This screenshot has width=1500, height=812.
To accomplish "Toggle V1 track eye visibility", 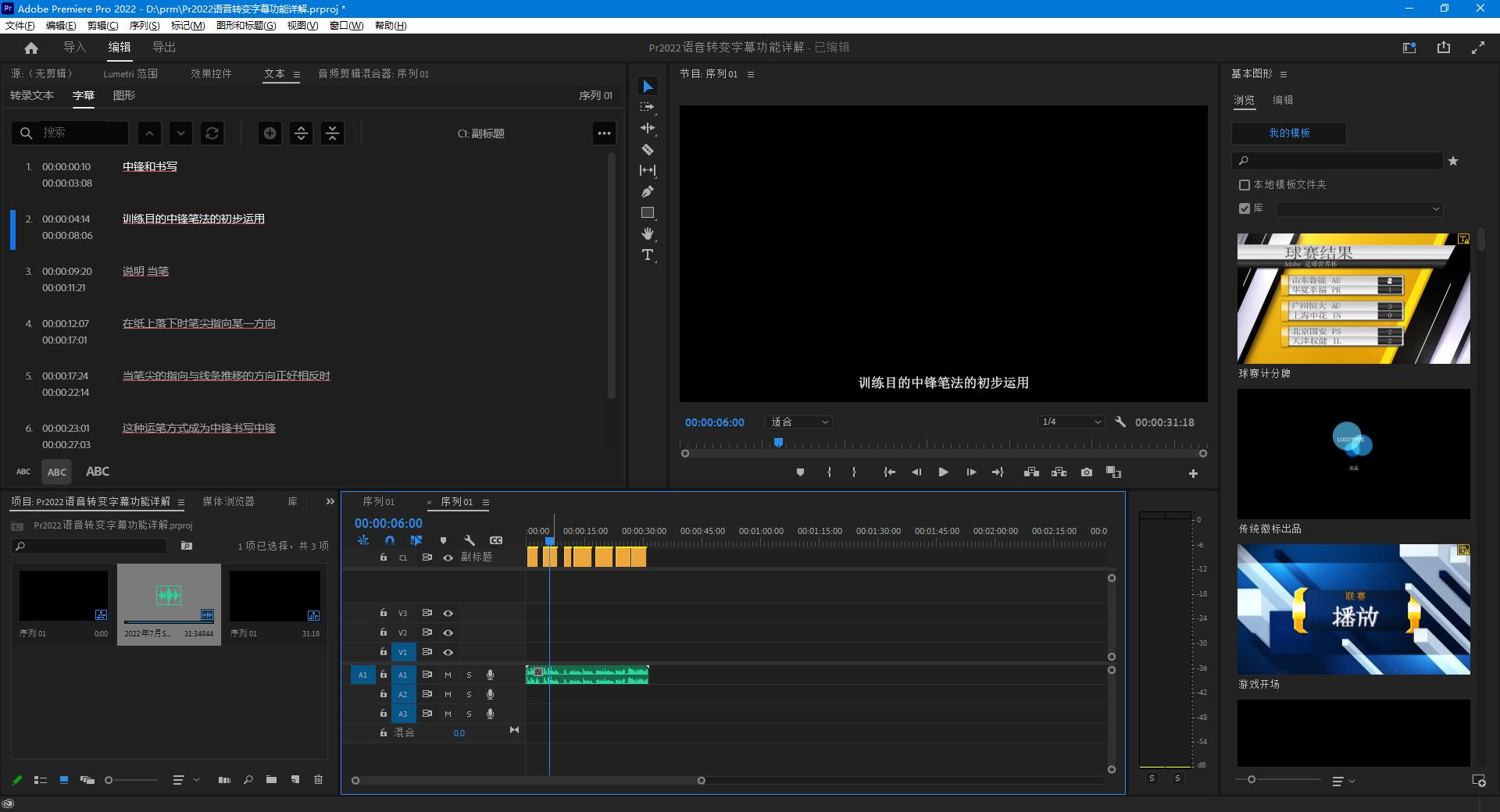I will pyautogui.click(x=448, y=652).
